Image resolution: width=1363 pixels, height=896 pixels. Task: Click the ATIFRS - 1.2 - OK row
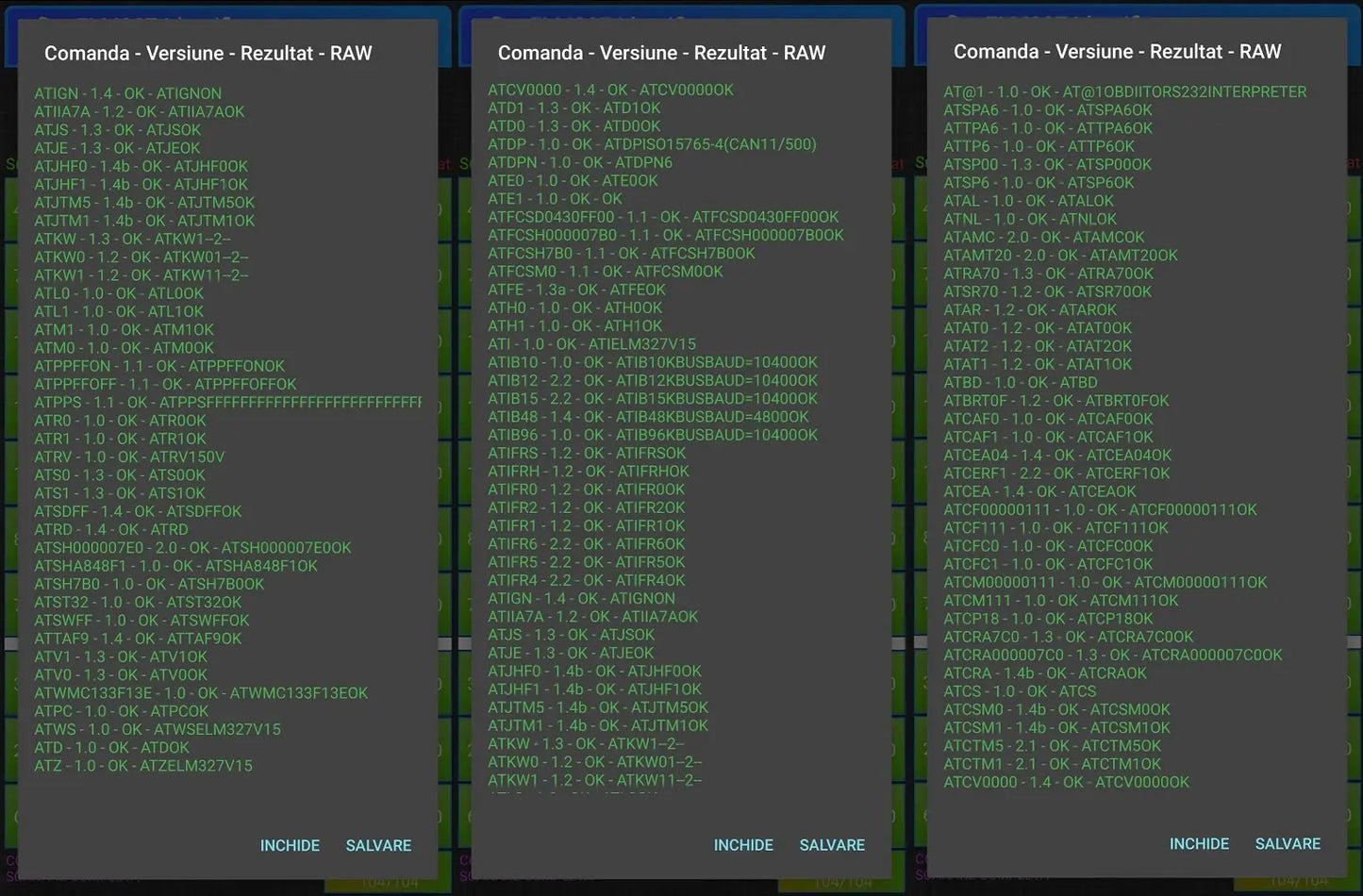point(587,453)
